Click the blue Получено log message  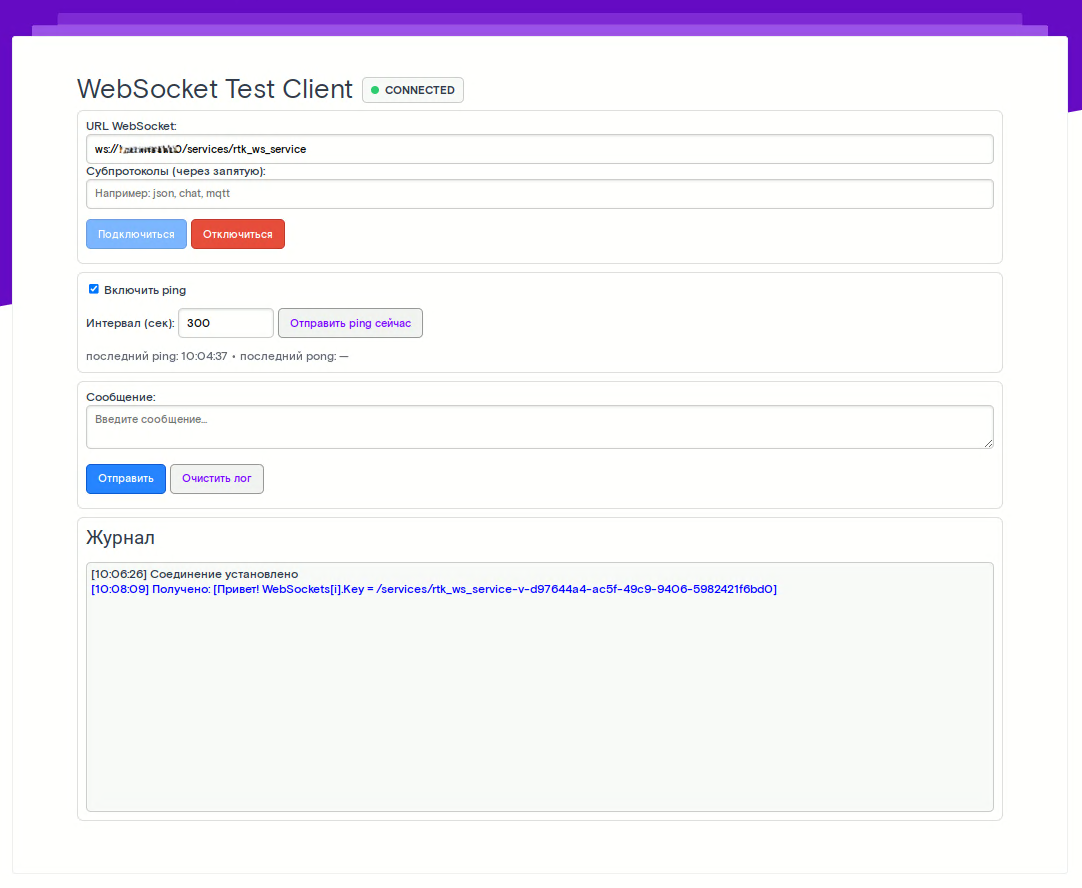coord(433,589)
